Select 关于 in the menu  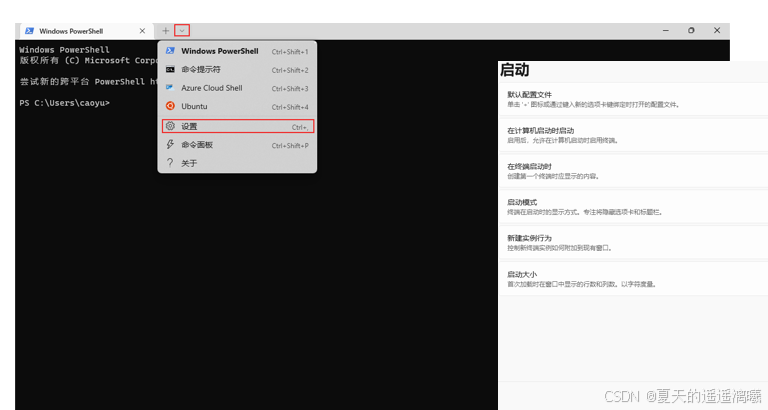(x=237, y=163)
